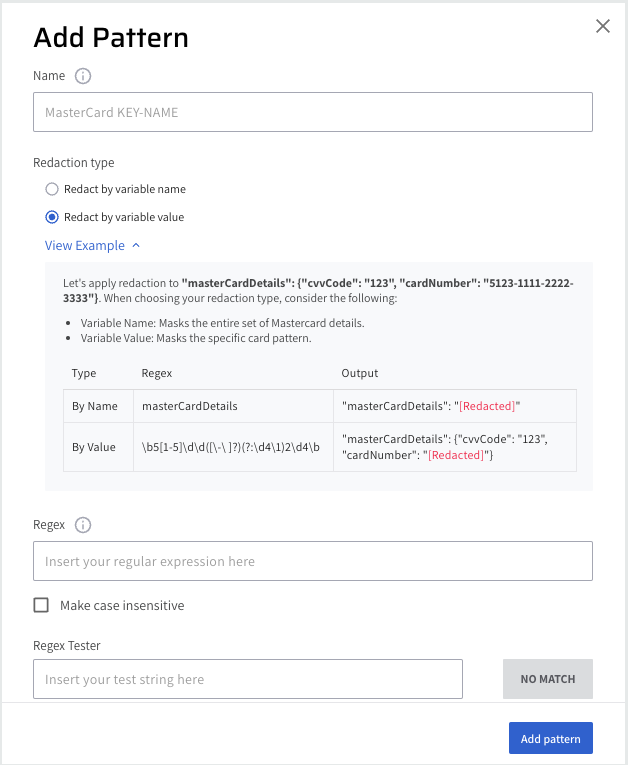The image size is (628, 765).
Task: Click the info icon beside Regex
Action: [84, 525]
